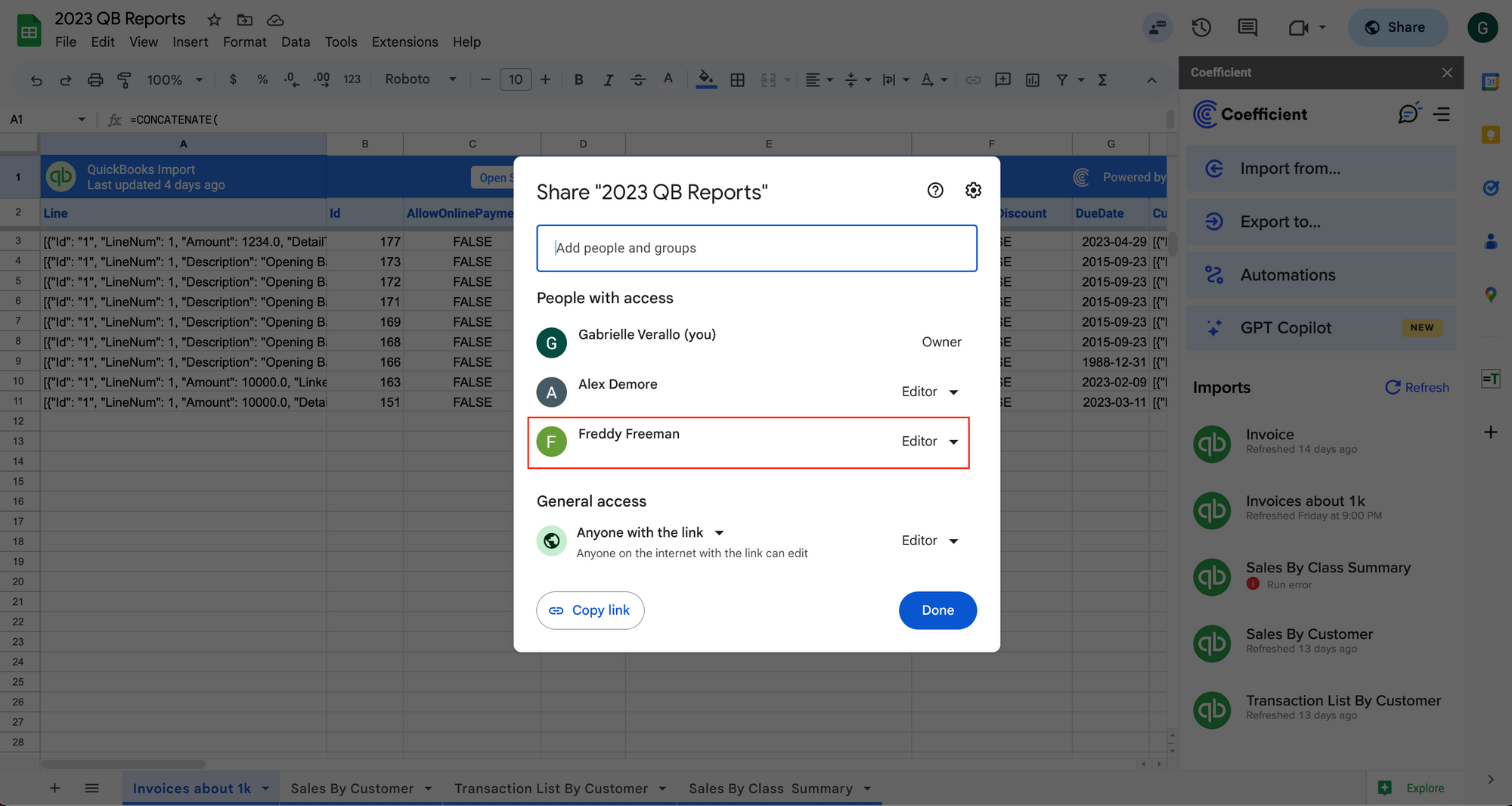The image size is (1512, 806).
Task: Click the move to folder icon
Action: (x=244, y=20)
